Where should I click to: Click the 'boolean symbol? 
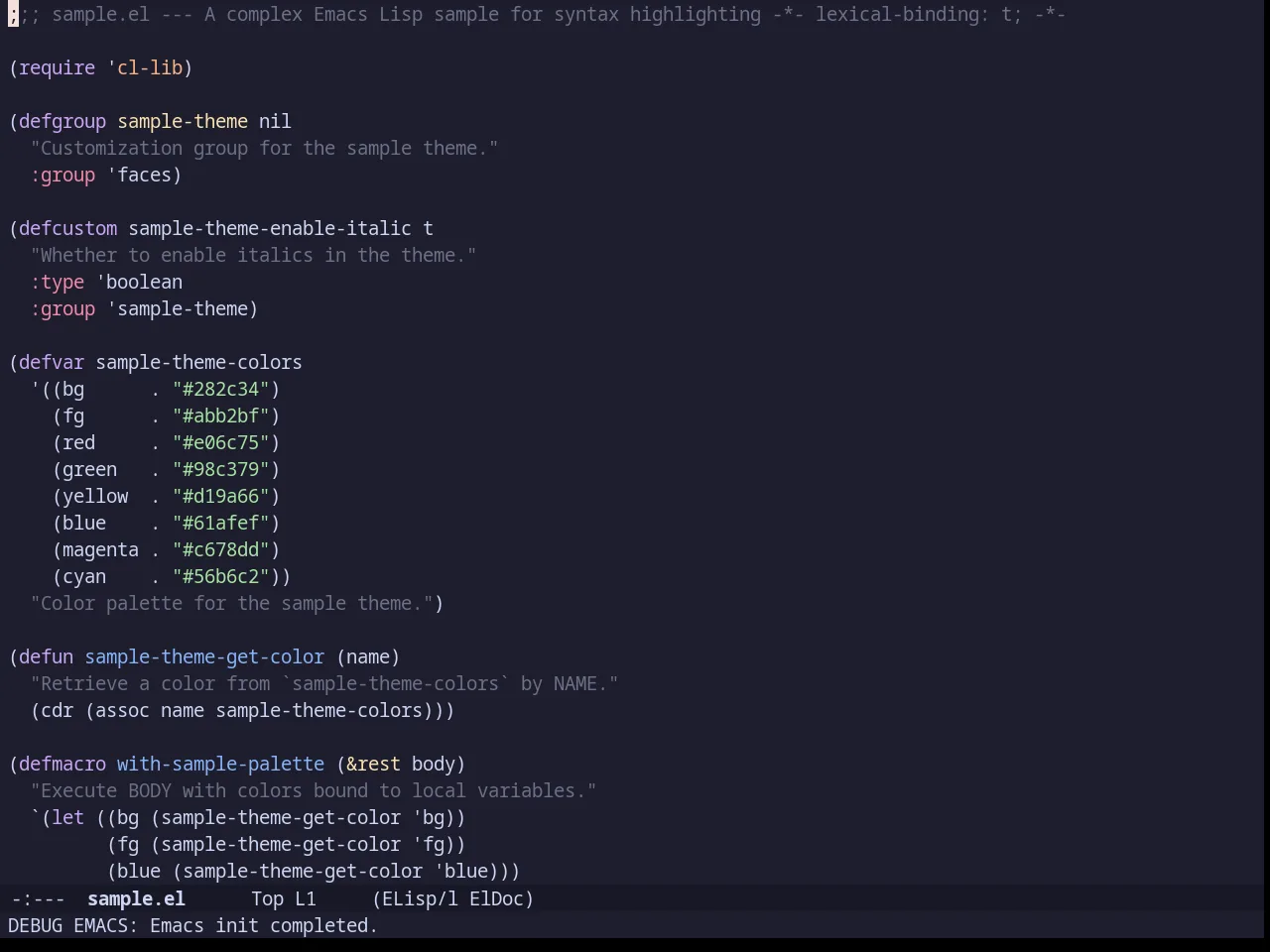tap(139, 282)
